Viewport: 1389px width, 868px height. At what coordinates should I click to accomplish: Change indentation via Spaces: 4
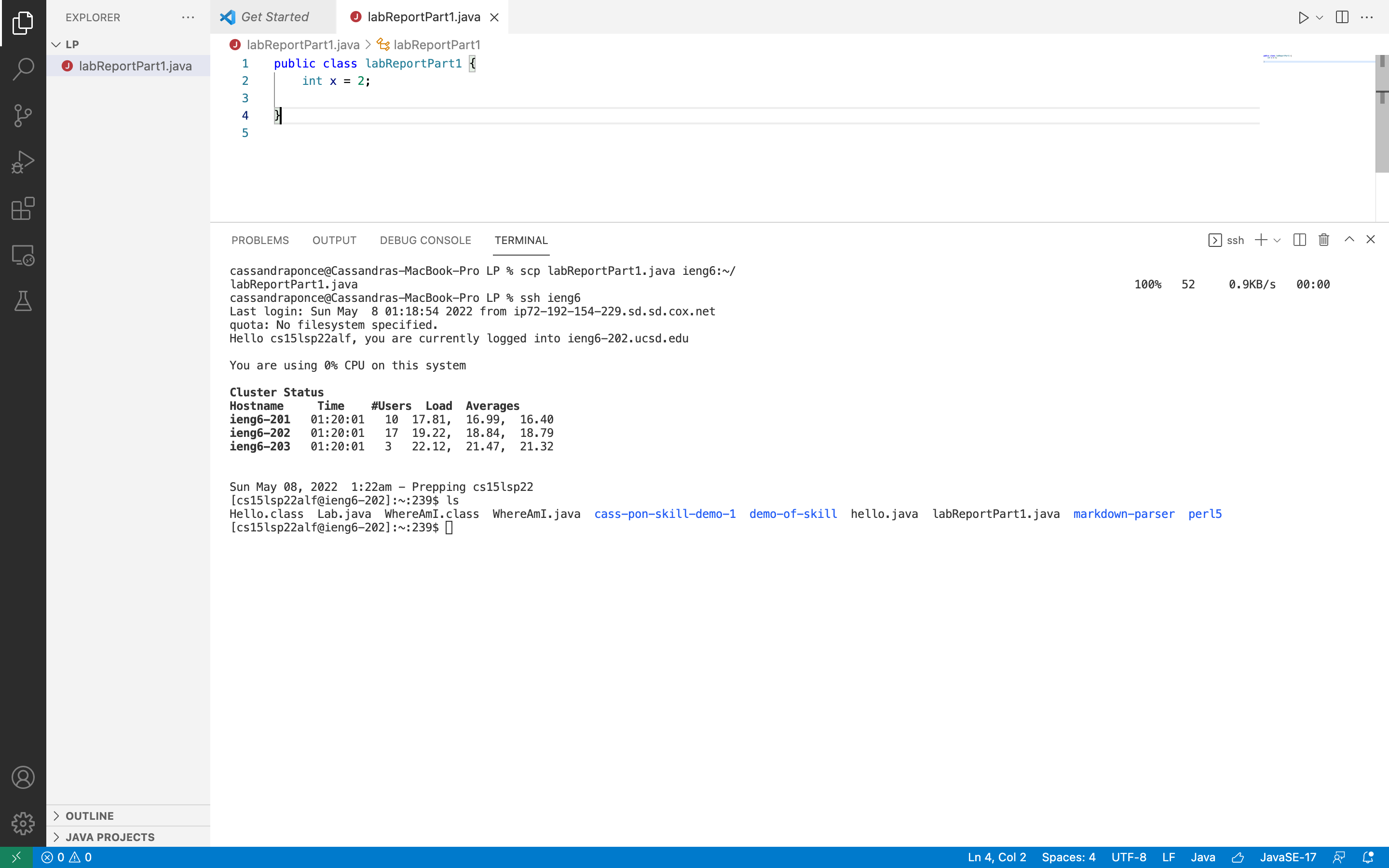[1068, 857]
